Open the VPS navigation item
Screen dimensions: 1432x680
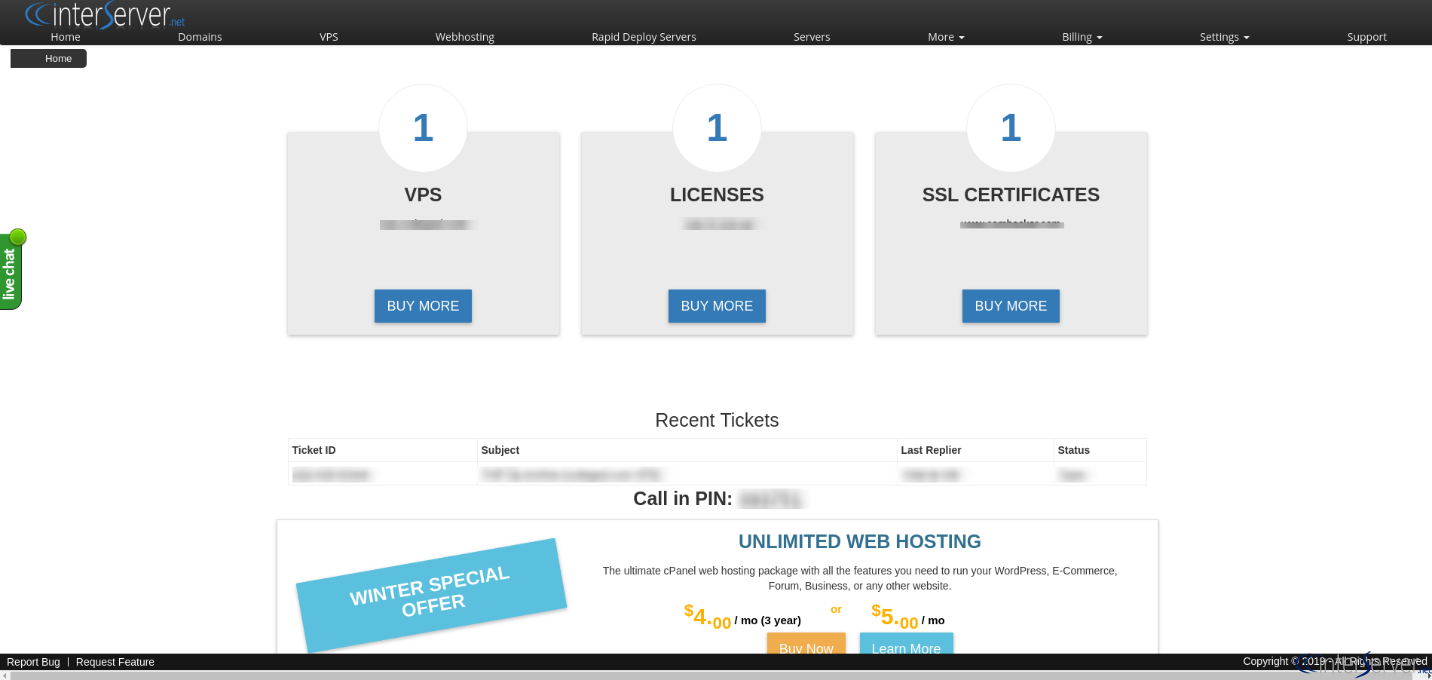coord(329,37)
